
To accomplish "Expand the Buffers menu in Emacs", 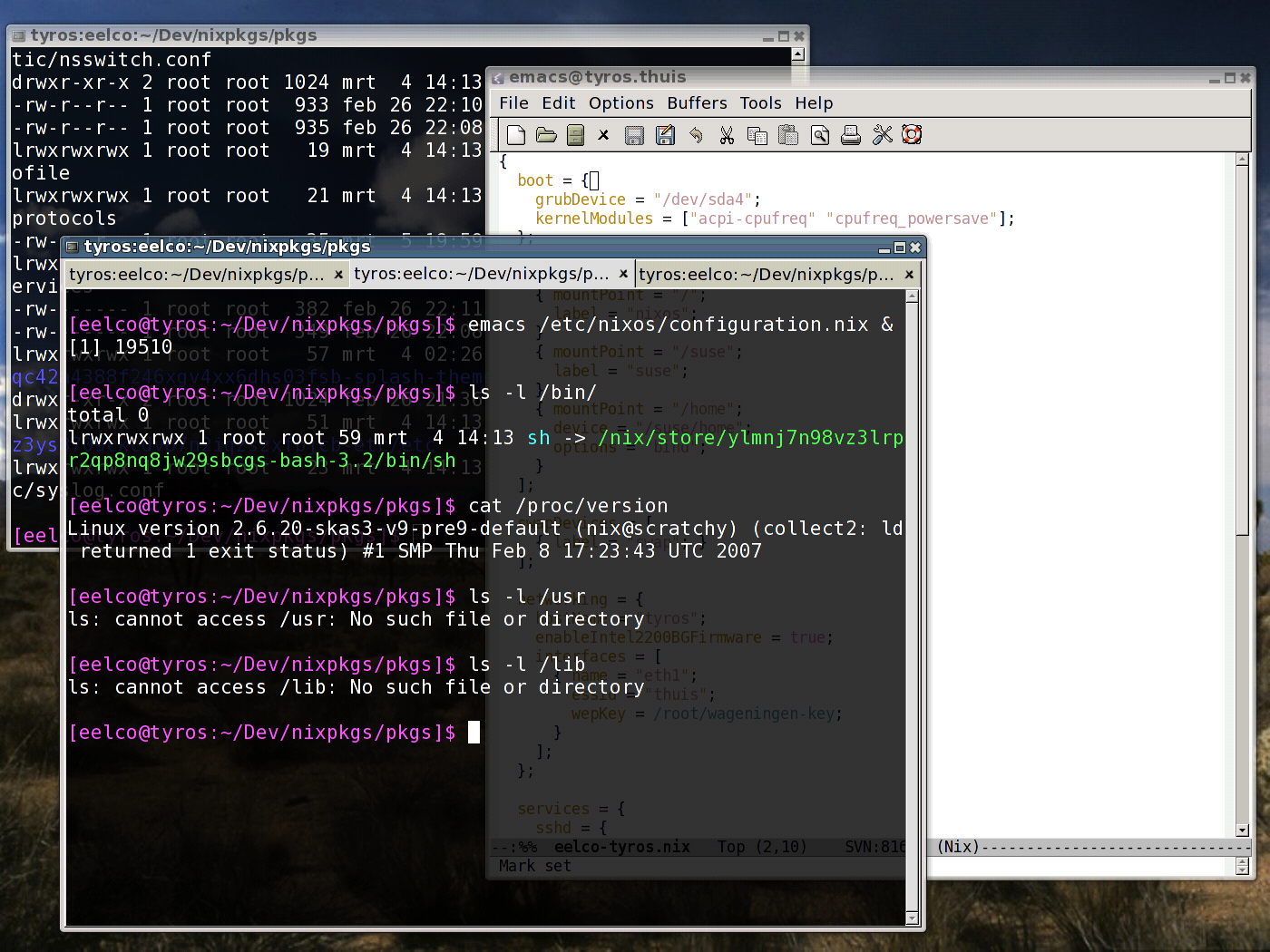I will pos(697,103).
